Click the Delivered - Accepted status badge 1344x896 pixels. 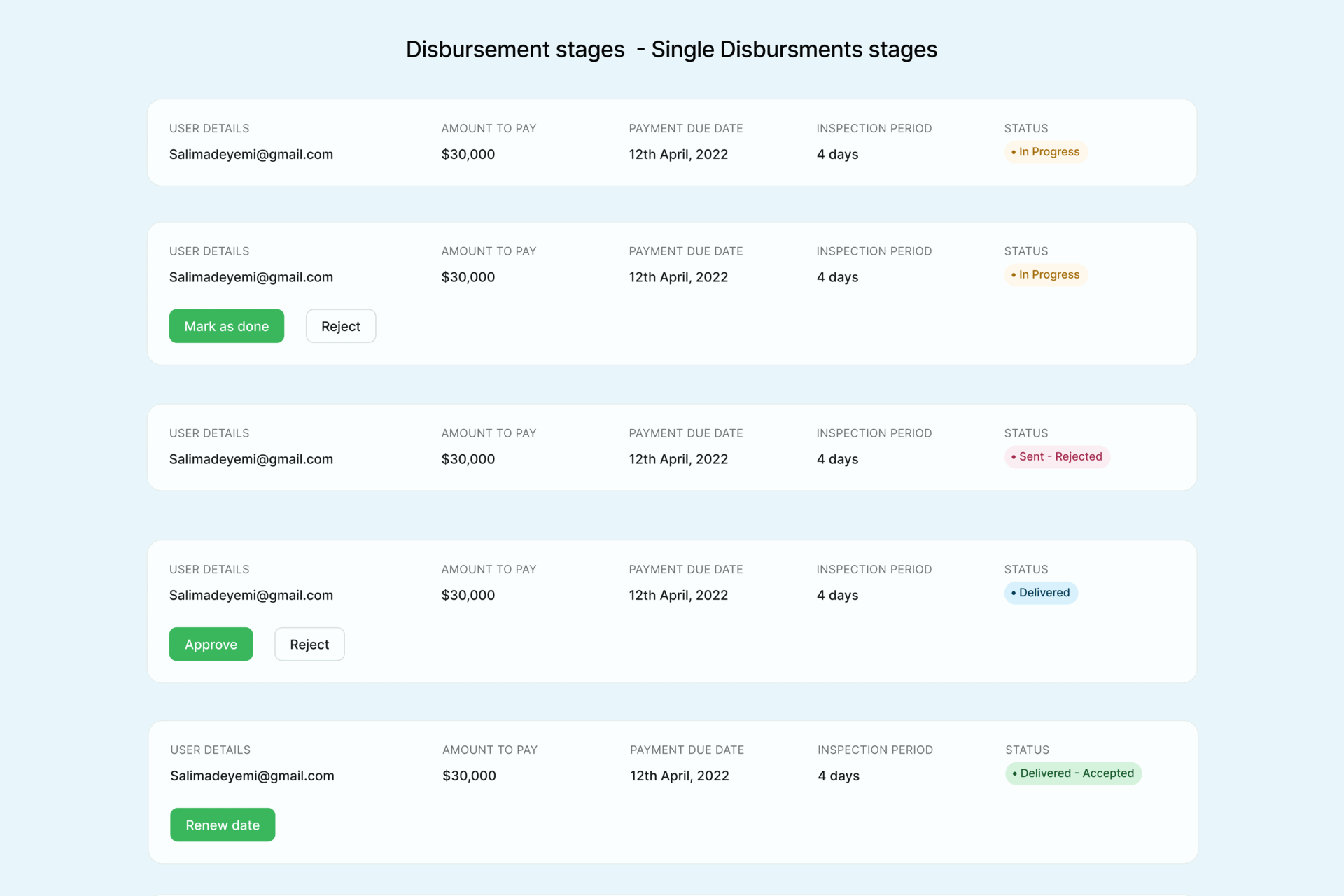click(1072, 773)
